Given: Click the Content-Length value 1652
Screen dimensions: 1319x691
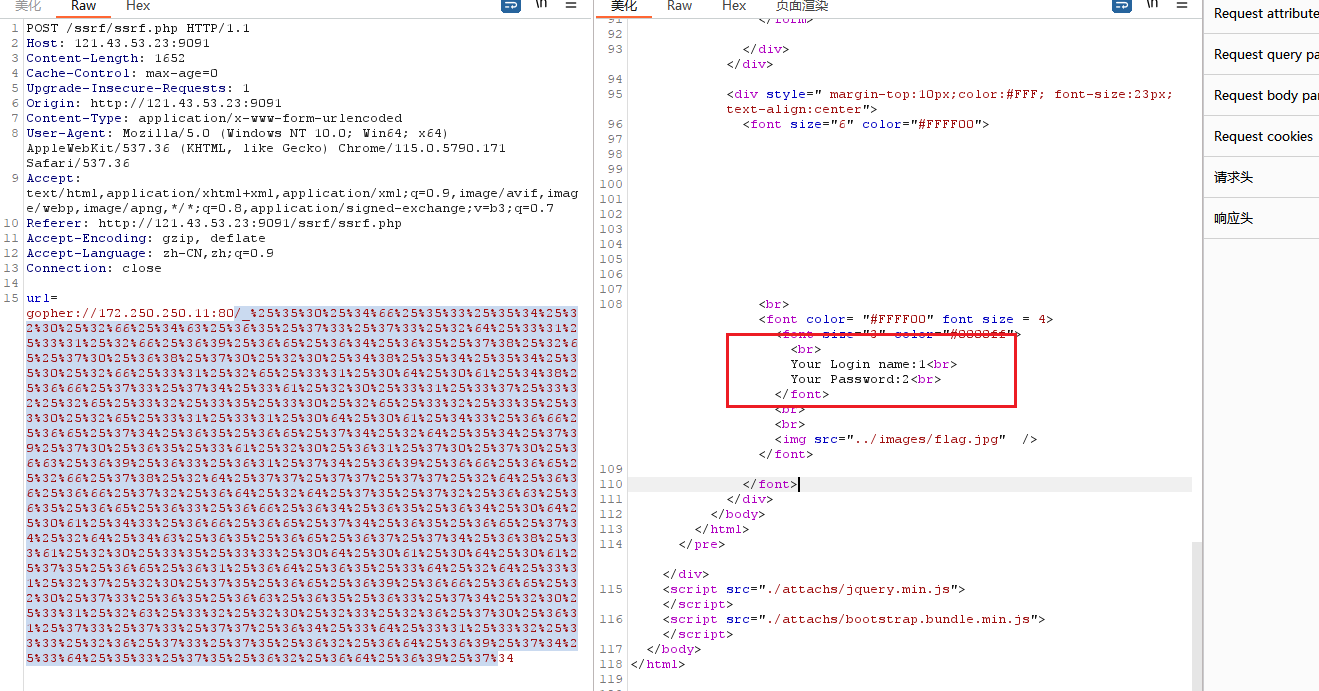Looking at the screenshot, I should (170, 59).
